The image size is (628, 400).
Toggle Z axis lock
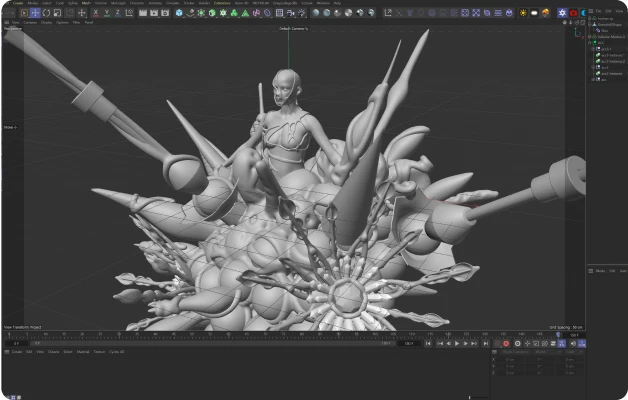click(117, 13)
